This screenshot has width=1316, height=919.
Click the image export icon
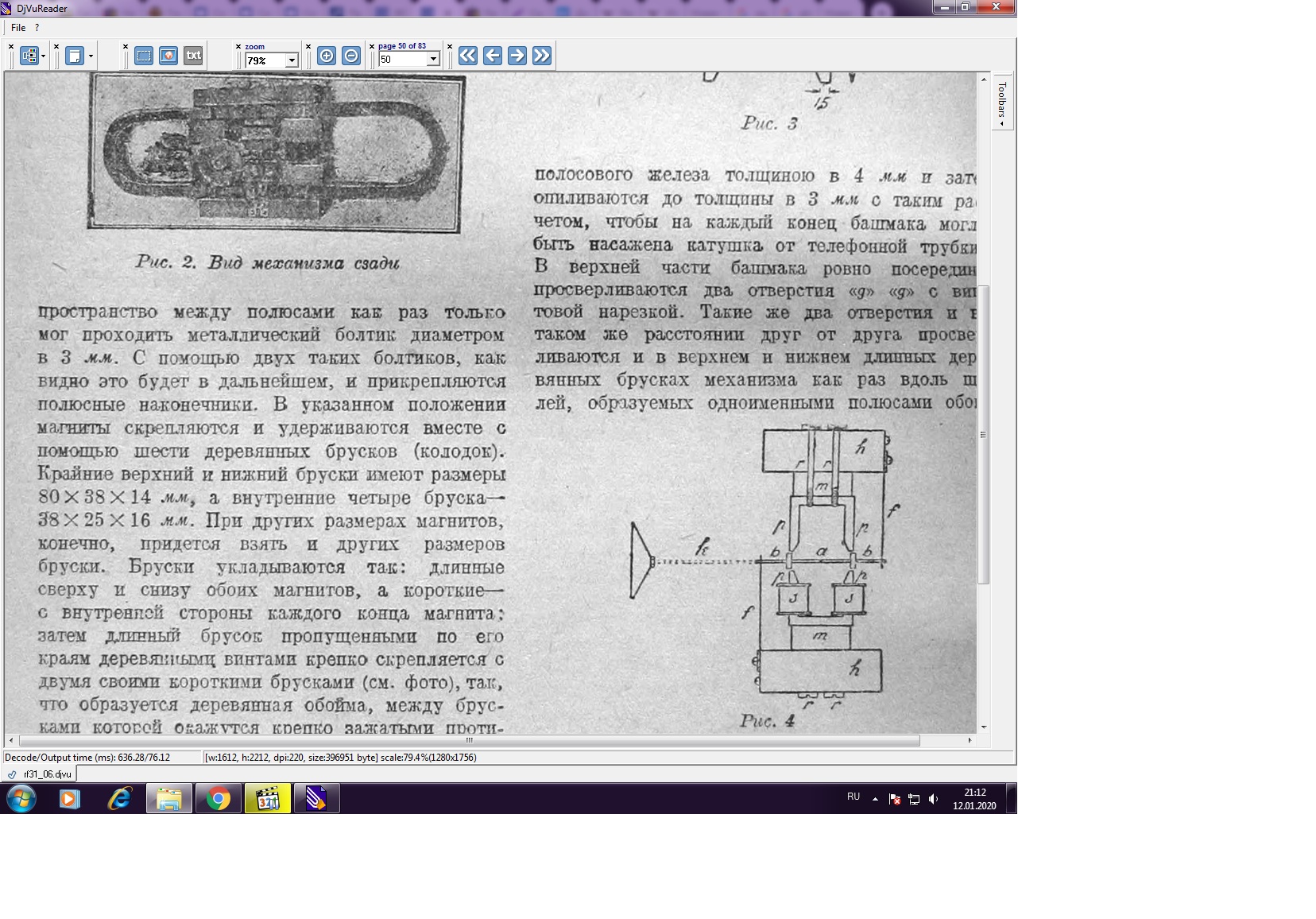pyautogui.click(x=168, y=56)
